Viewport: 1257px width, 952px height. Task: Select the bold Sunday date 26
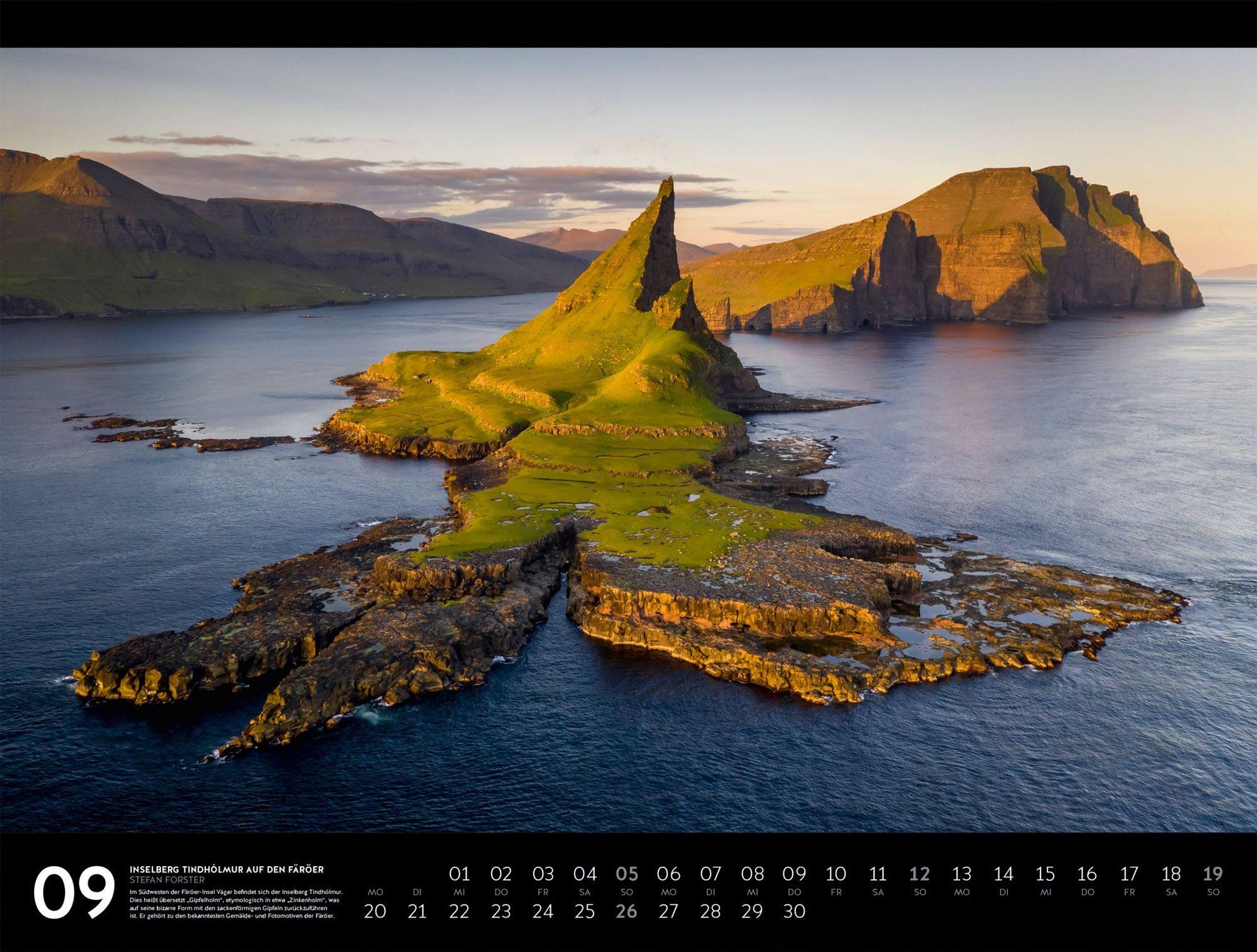(x=626, y=911)
